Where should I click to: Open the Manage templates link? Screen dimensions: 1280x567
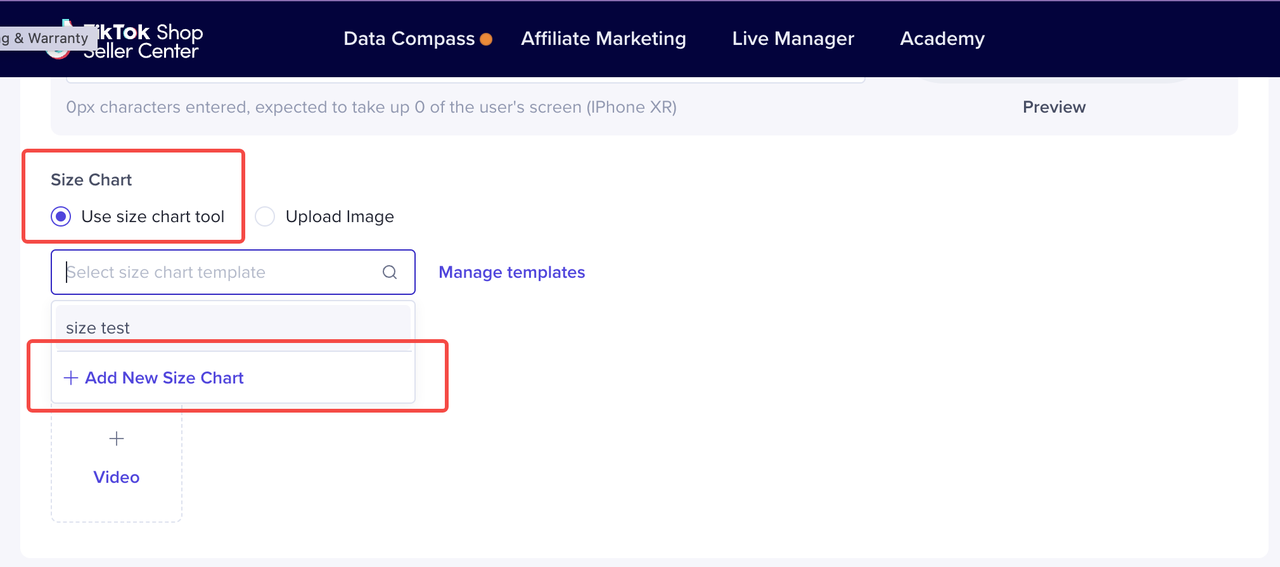511,272
